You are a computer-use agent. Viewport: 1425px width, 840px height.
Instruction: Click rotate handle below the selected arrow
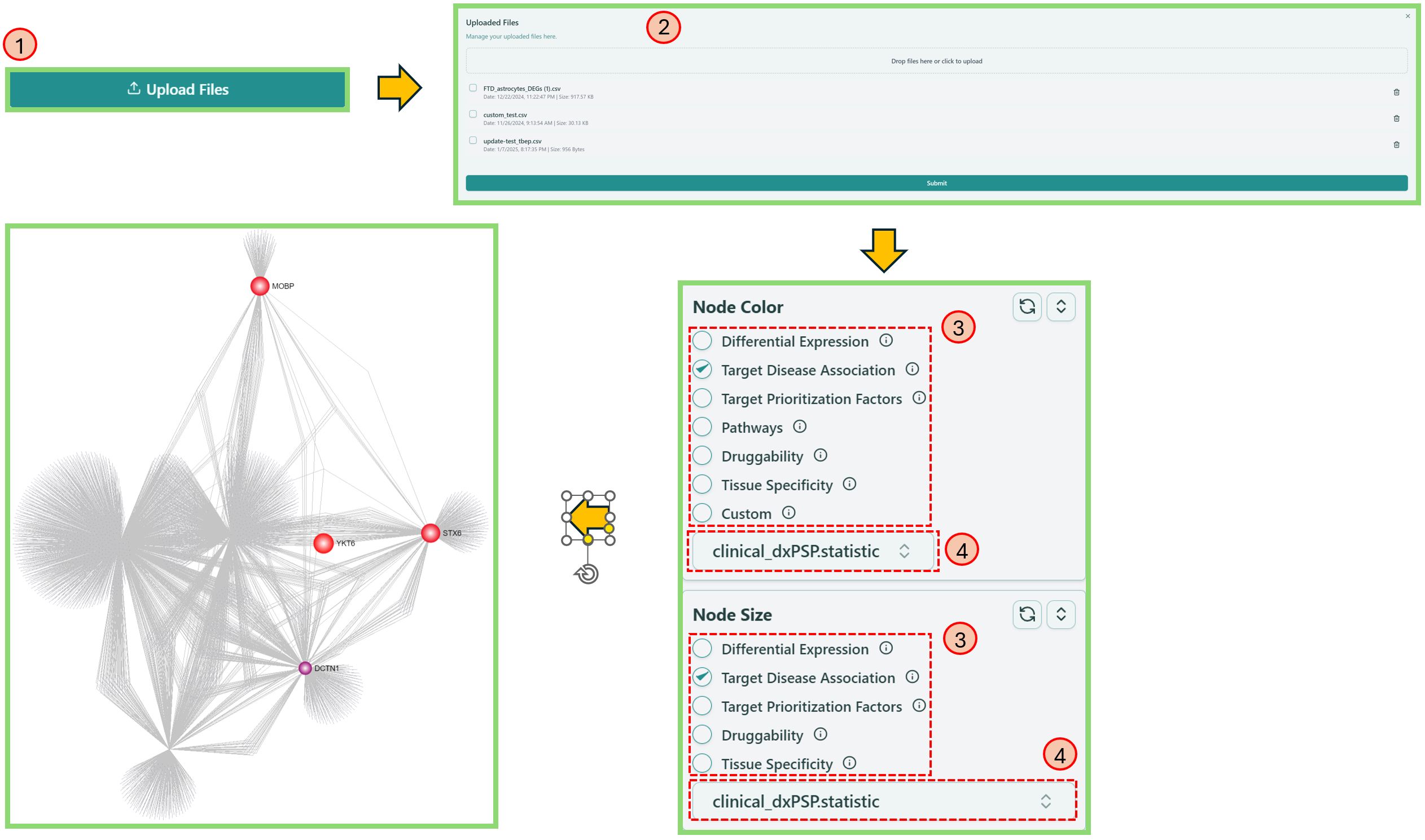point(587,574)
